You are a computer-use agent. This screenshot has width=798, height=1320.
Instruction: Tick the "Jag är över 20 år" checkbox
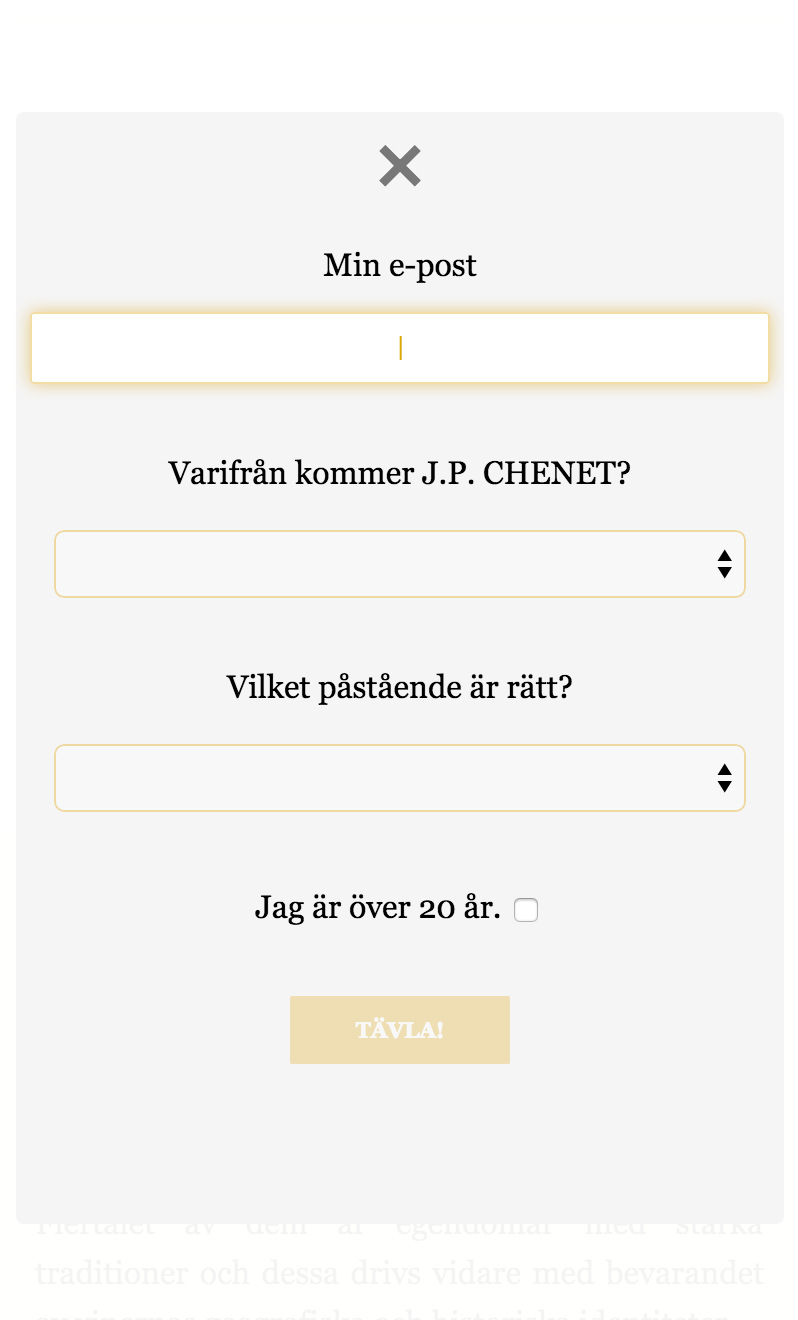point(526,910)
